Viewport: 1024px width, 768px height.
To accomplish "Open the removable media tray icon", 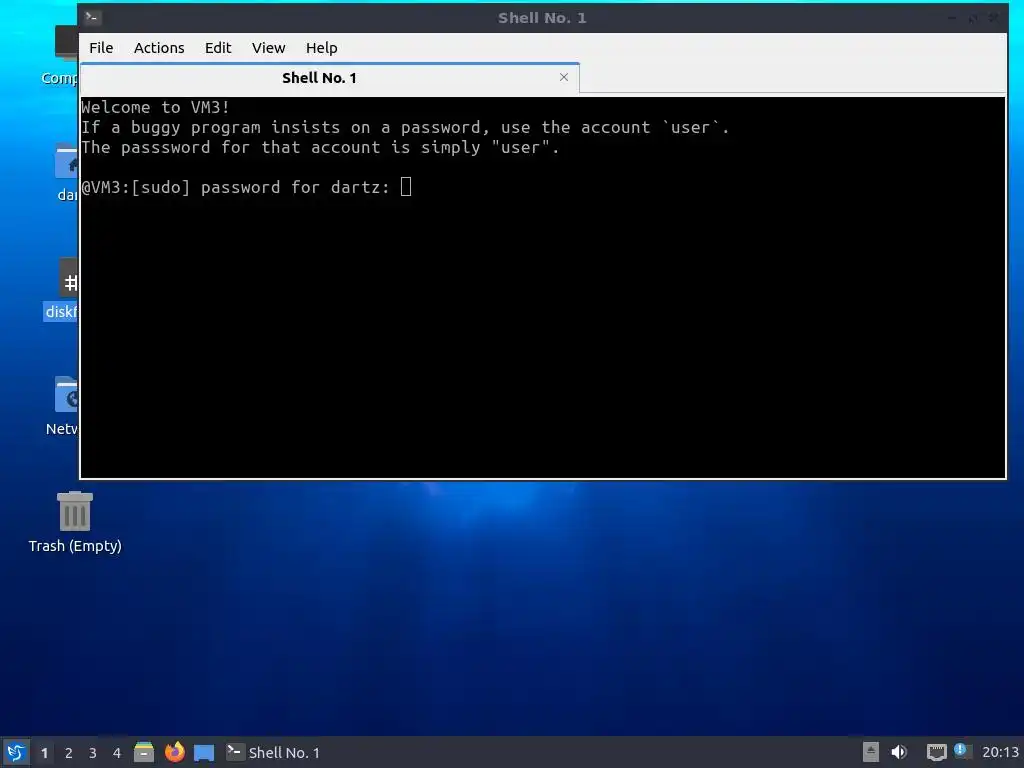I will (x=871, y=752).
